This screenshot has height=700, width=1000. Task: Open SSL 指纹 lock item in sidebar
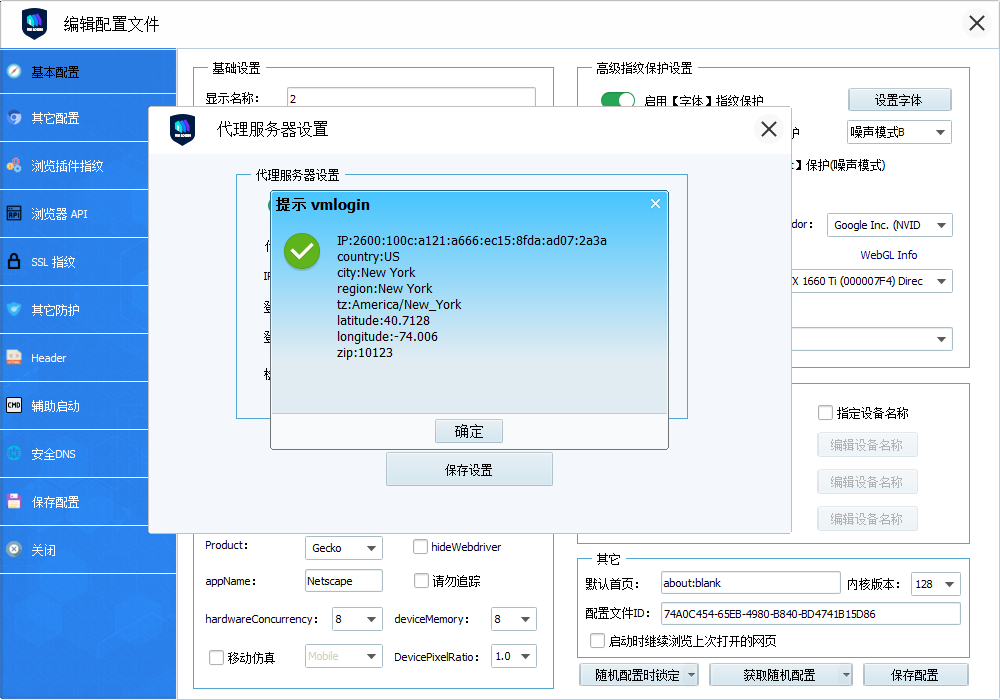coord(74,261)
